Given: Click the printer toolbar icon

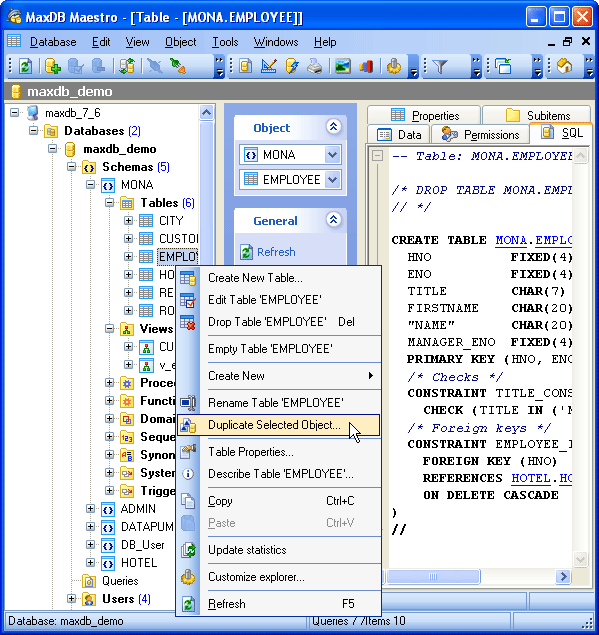Looking at the screenshot, I should tap(315, 66).
